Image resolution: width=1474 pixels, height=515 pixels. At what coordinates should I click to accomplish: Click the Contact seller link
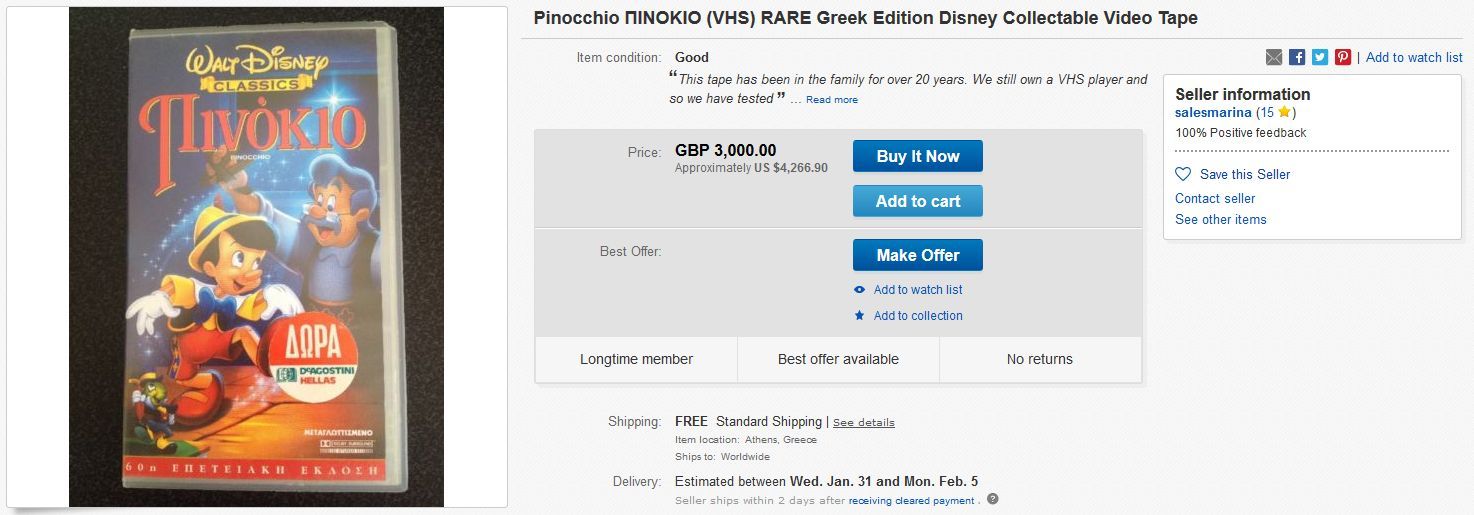pyautogui.click(x=1215, y=198)
